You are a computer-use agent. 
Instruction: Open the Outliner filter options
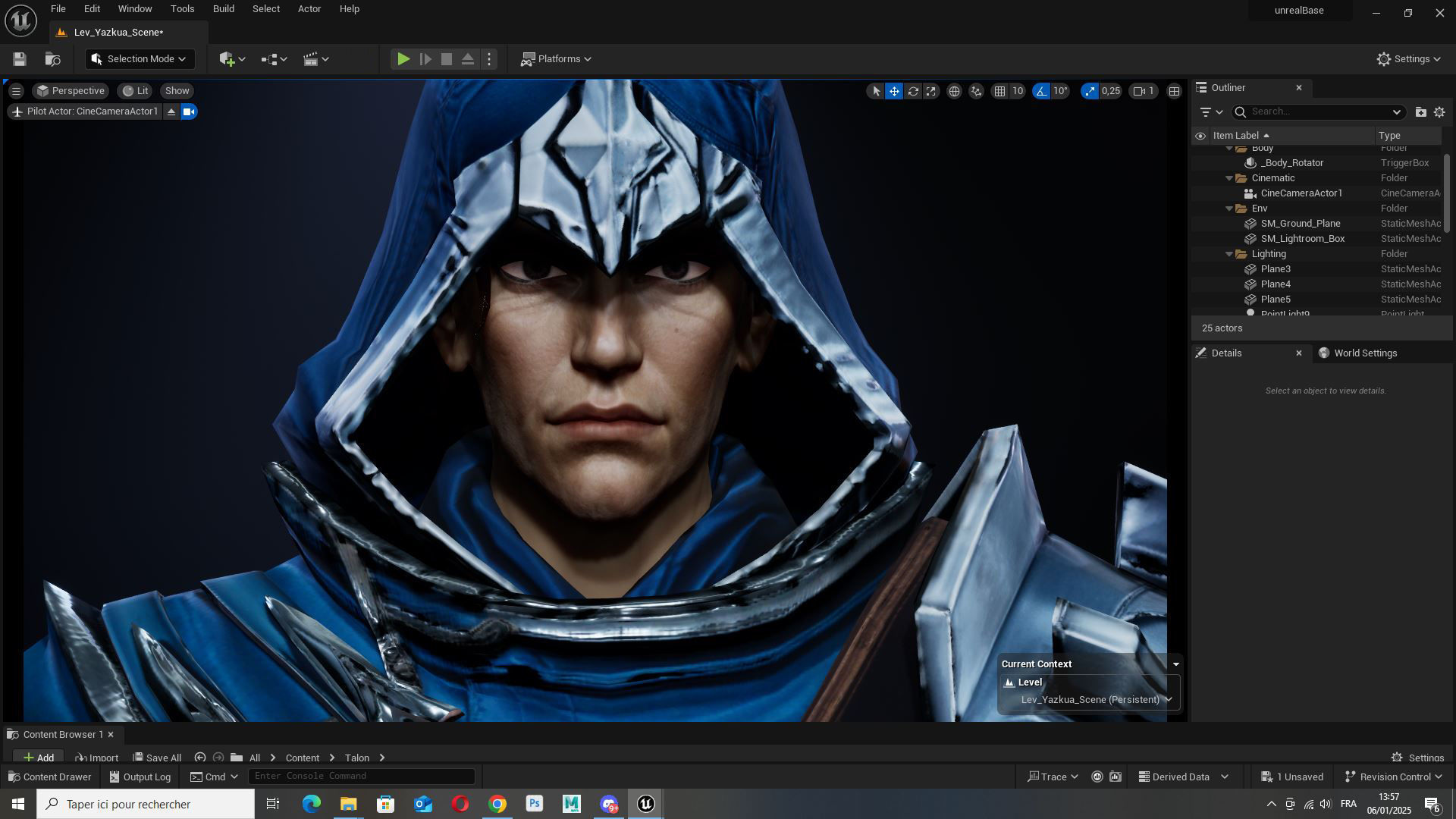click(1211, 112)
